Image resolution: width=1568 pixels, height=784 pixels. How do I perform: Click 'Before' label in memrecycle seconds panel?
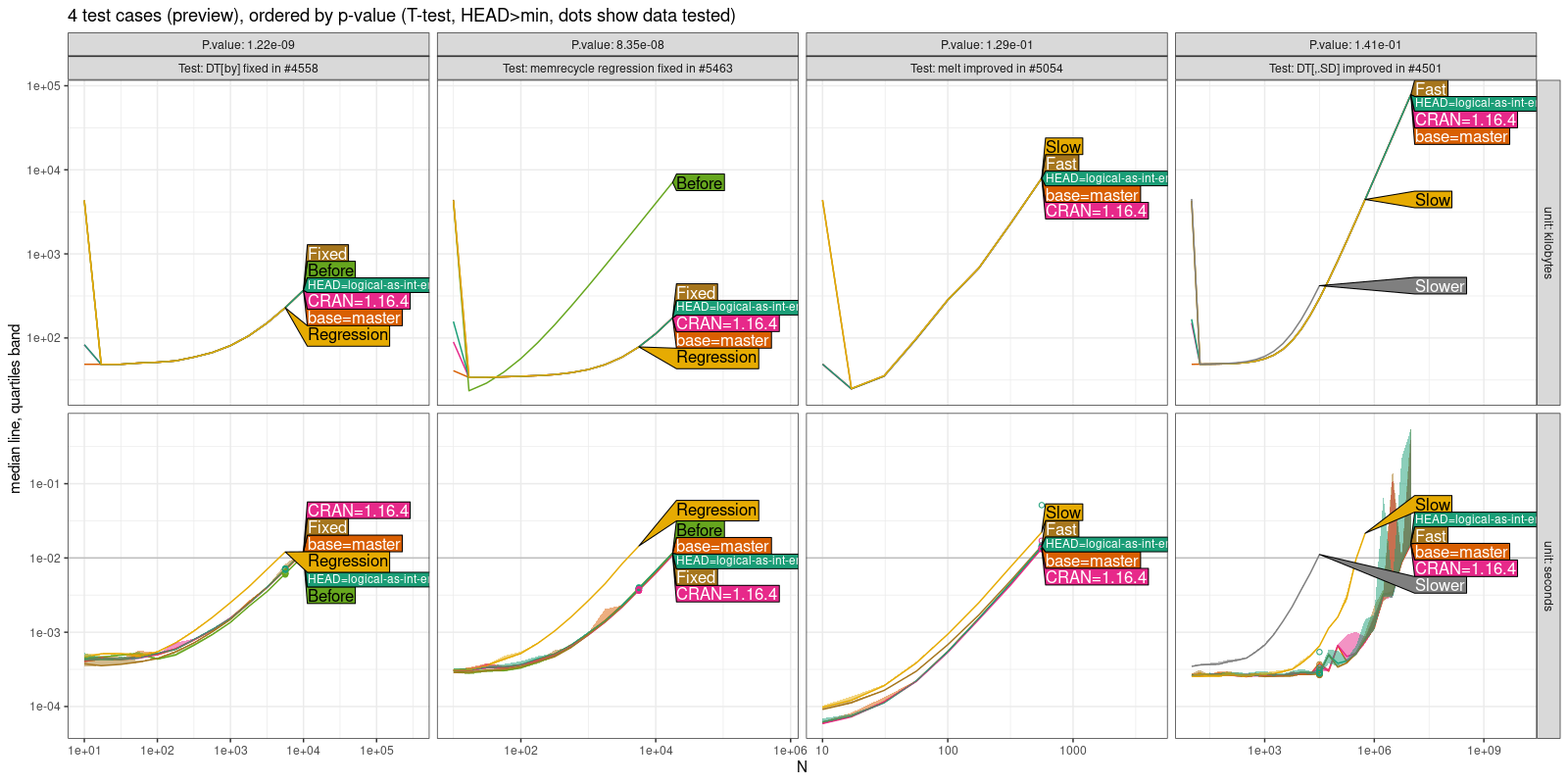[700, 530]
